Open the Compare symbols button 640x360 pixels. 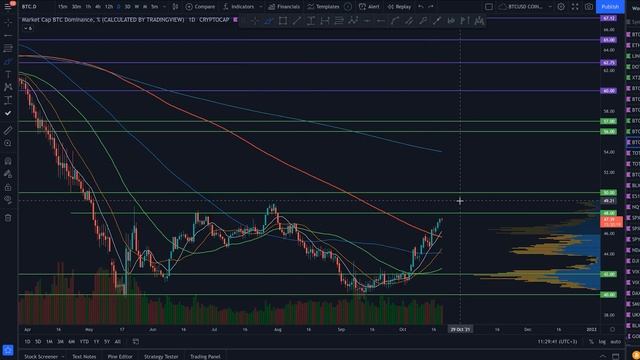(x=200, y=7)
